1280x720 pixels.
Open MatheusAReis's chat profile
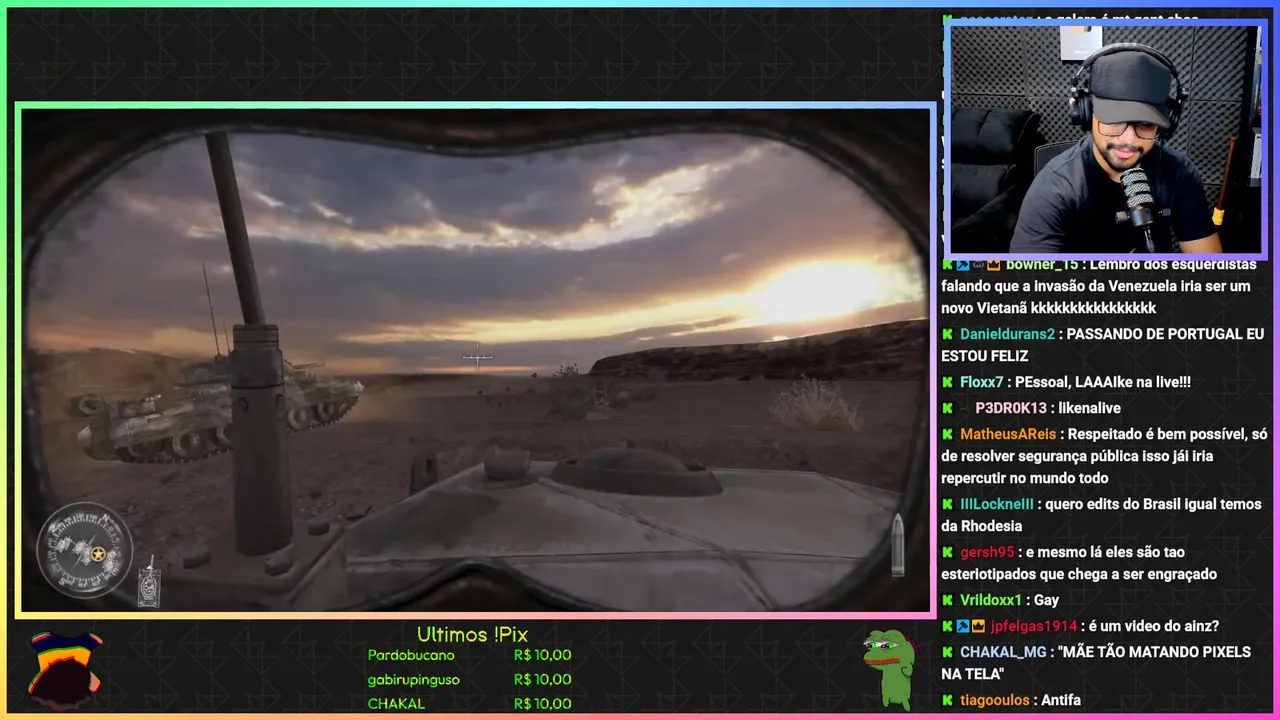coord(1008,434)
